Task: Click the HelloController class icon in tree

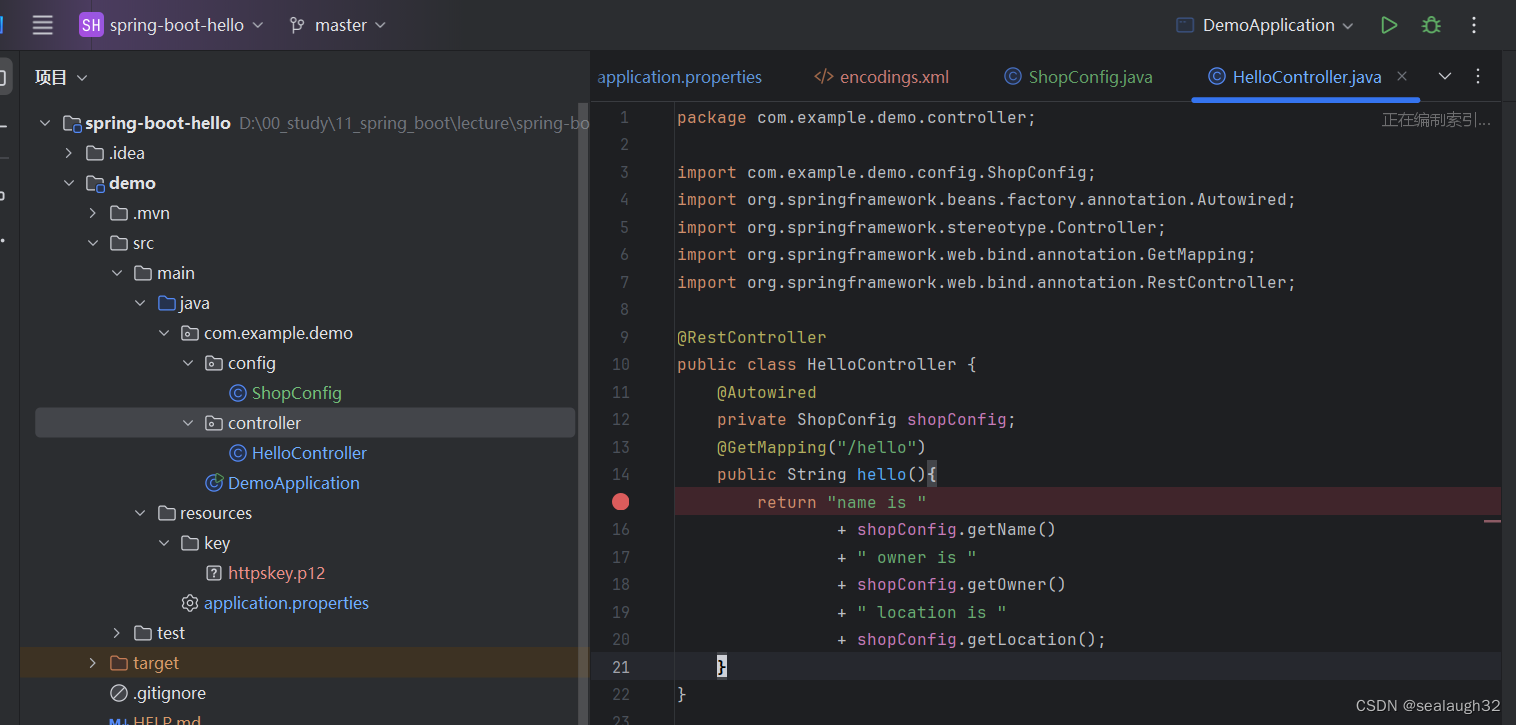Action: pos(238,453)
